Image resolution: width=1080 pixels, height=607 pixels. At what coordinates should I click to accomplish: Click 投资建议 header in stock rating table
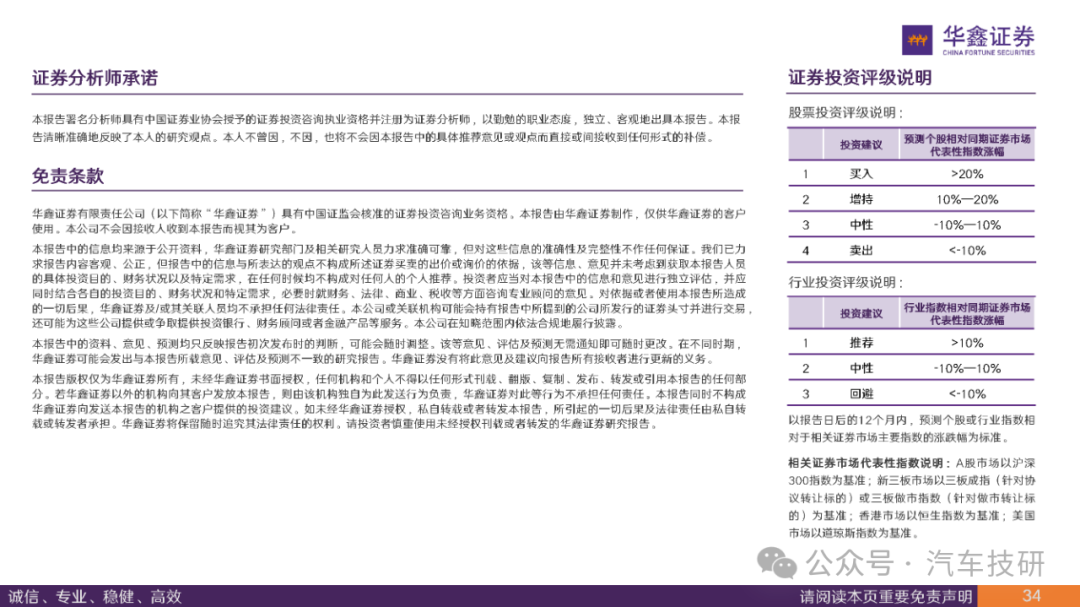(x=861, y=145)
